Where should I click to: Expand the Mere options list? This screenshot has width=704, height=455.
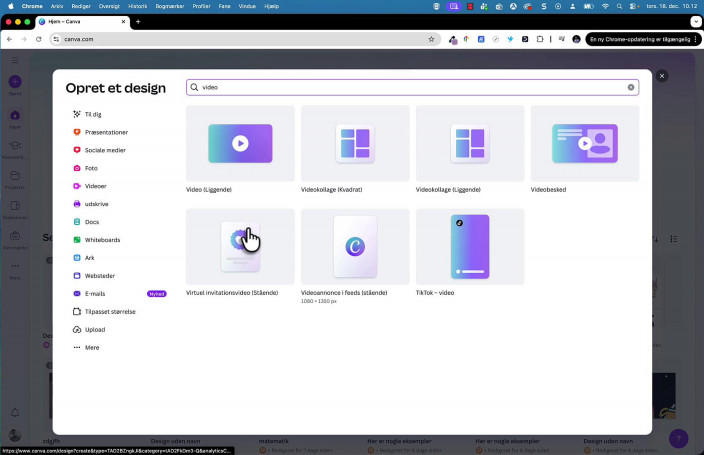(91, 347)
